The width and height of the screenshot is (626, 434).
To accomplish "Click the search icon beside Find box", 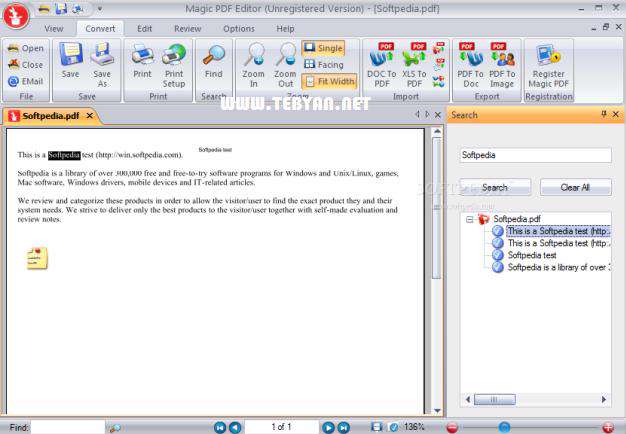I will click(115, 428).
